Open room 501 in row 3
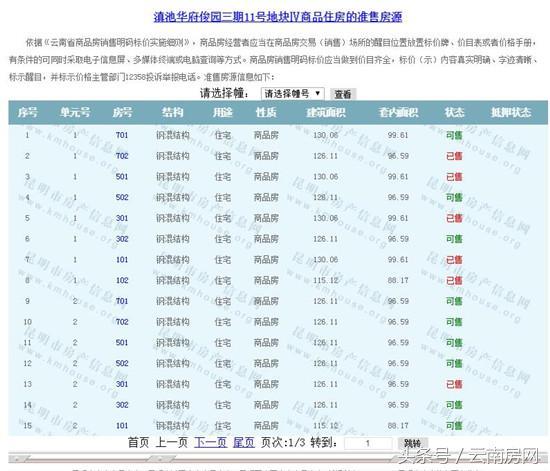This screenshot has width=550, height=471. 122,176
